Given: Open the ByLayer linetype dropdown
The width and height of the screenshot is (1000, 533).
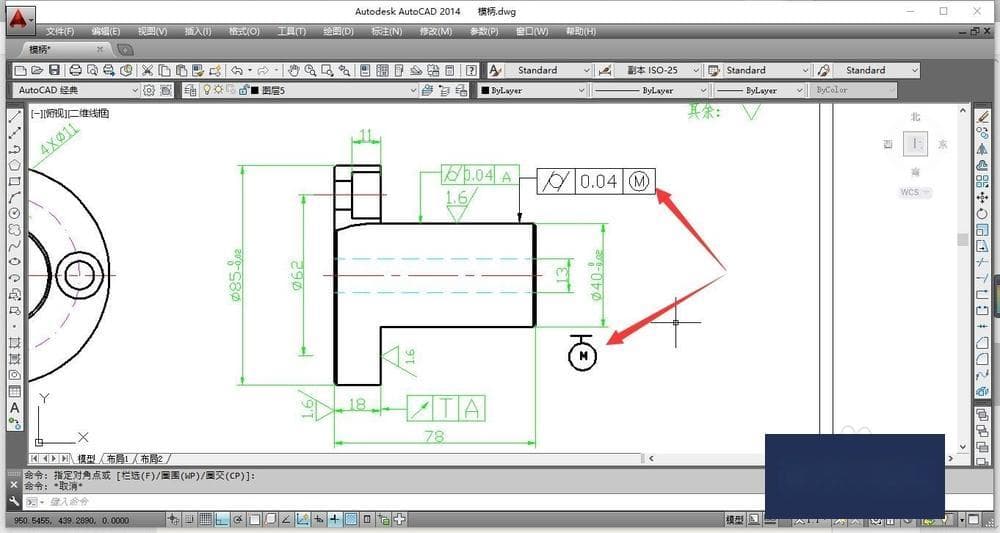Looking at the screenshot, I should click(x=650, y=91).
